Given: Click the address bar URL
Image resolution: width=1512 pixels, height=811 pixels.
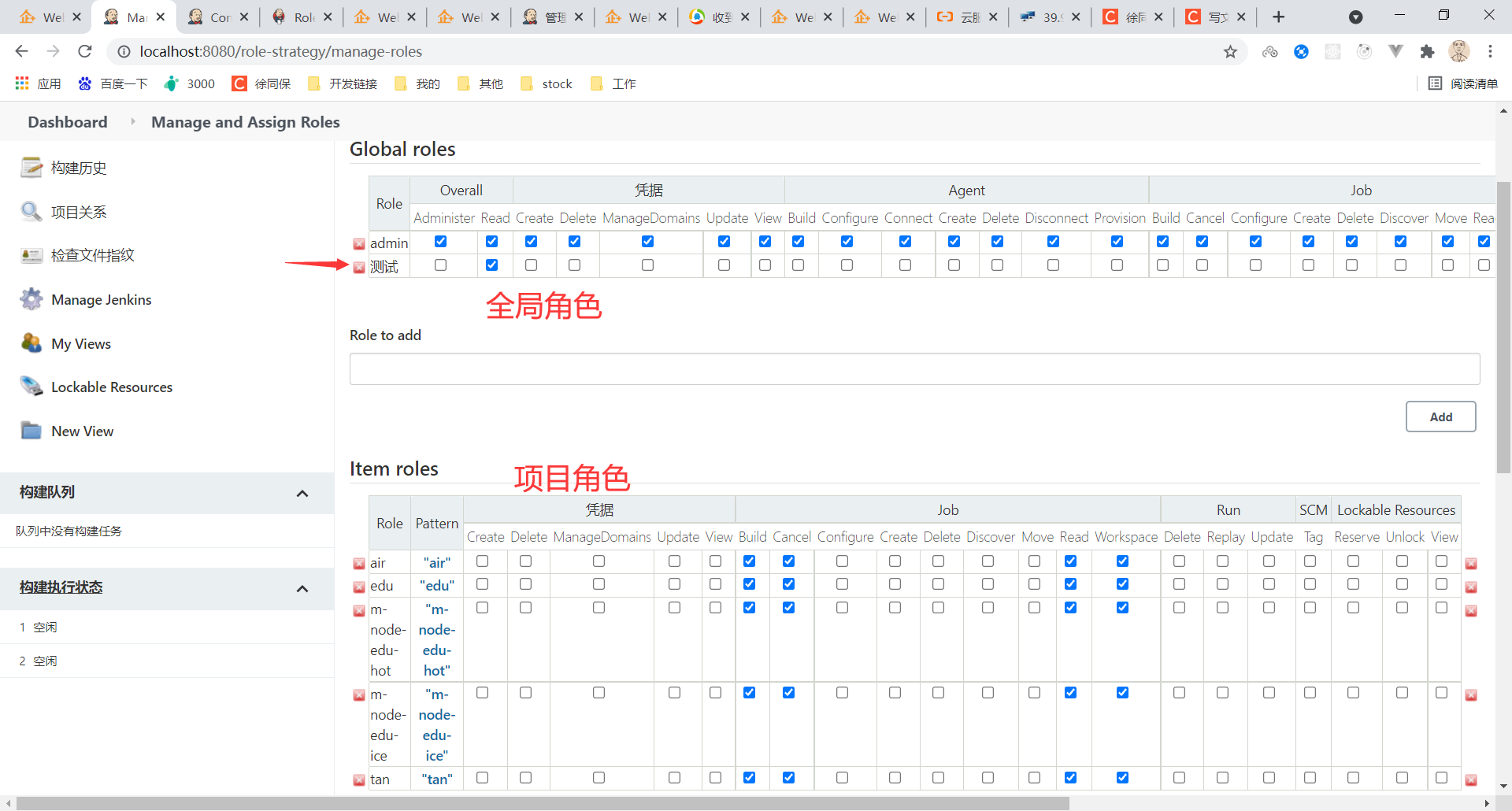Looking at the screenshot, I should [280, 51].
